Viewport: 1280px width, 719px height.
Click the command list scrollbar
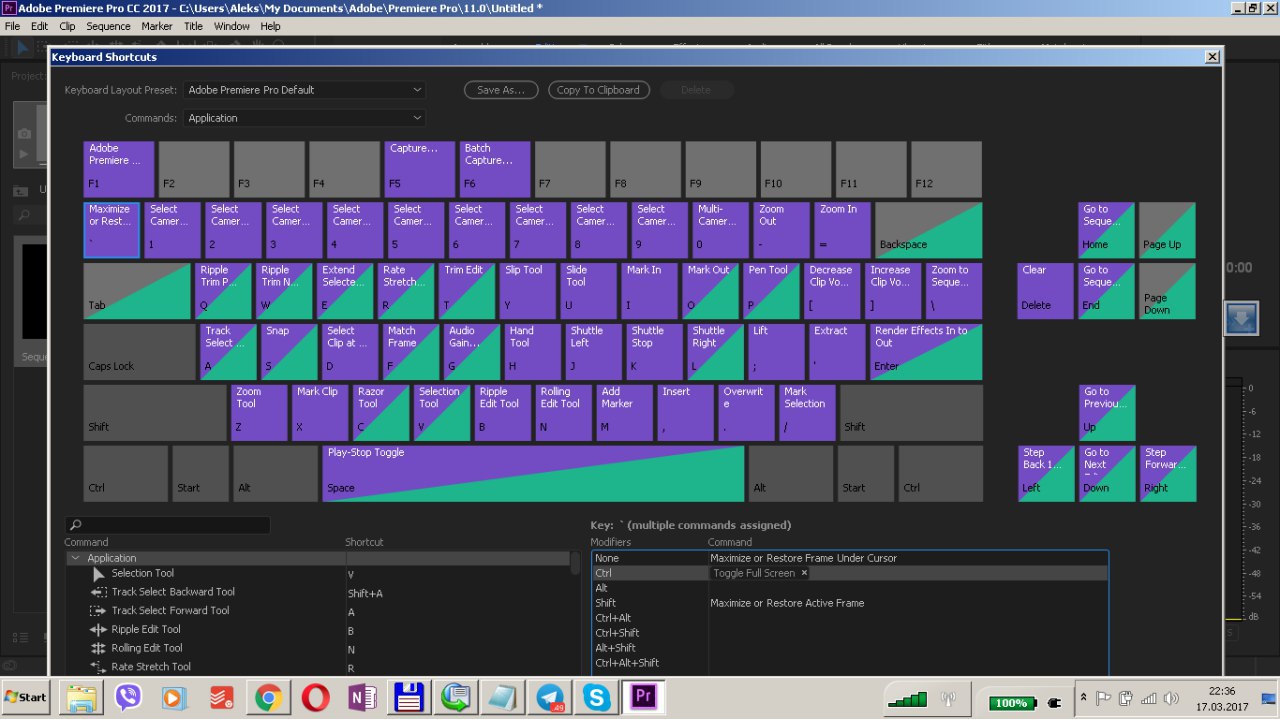point(575,562)
